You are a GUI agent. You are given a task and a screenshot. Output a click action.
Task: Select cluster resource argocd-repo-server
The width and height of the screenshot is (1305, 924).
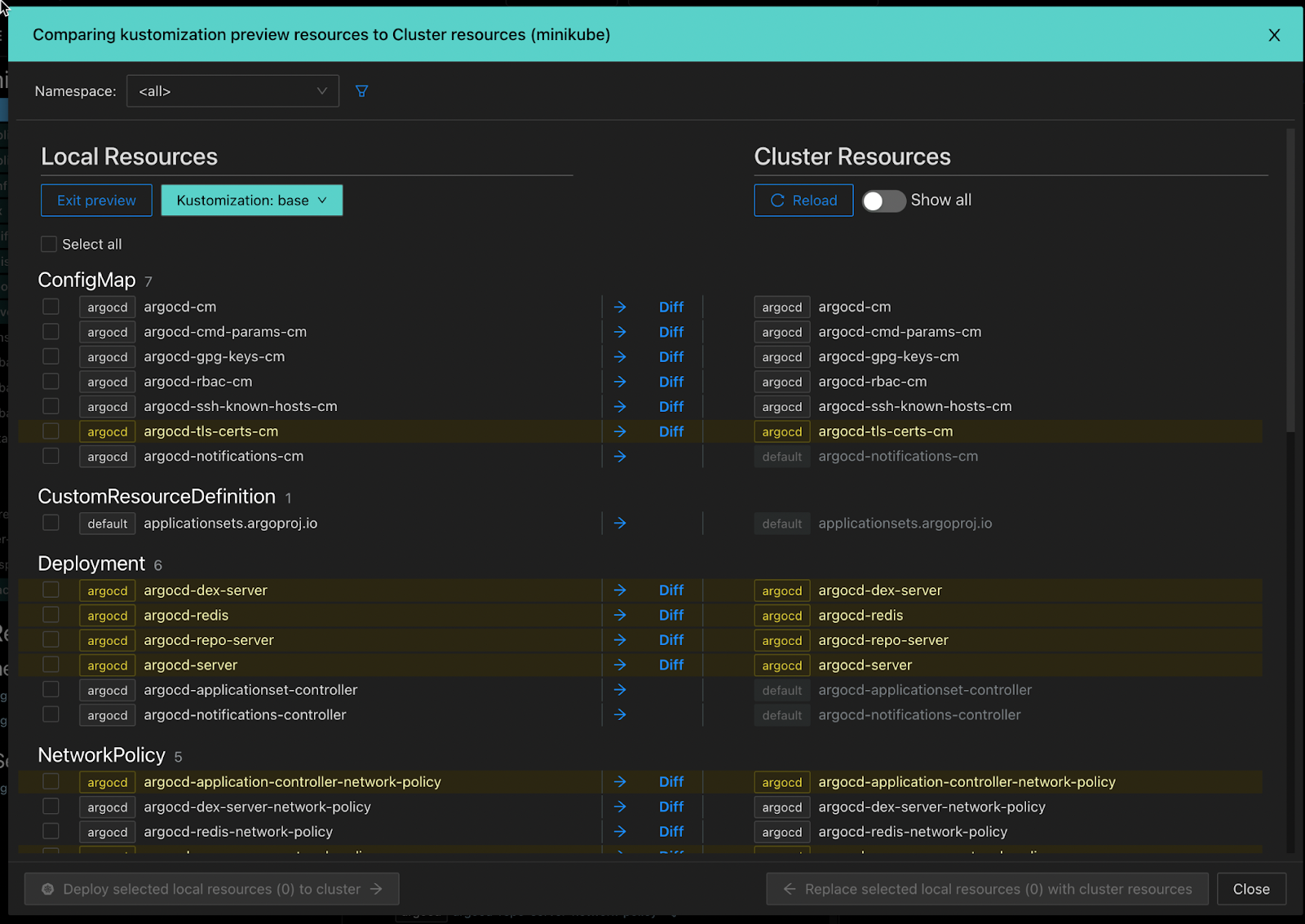click(x=883, y=640)
